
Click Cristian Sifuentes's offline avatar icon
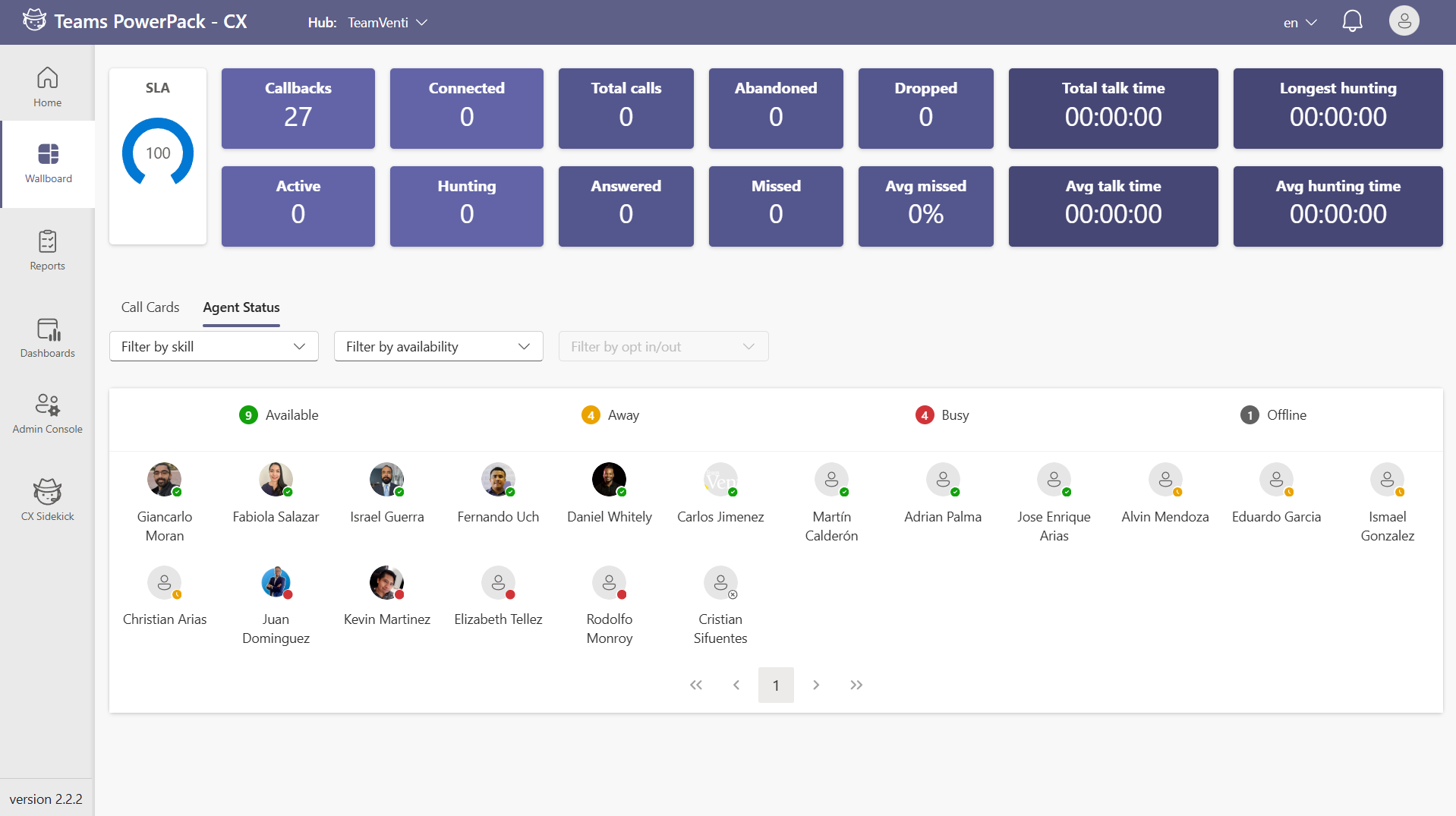coord(720,583)
